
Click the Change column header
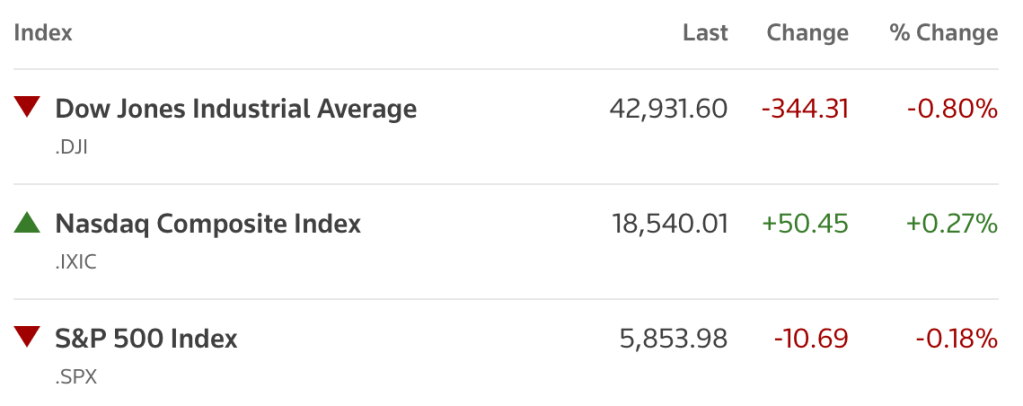coord(807,33)
